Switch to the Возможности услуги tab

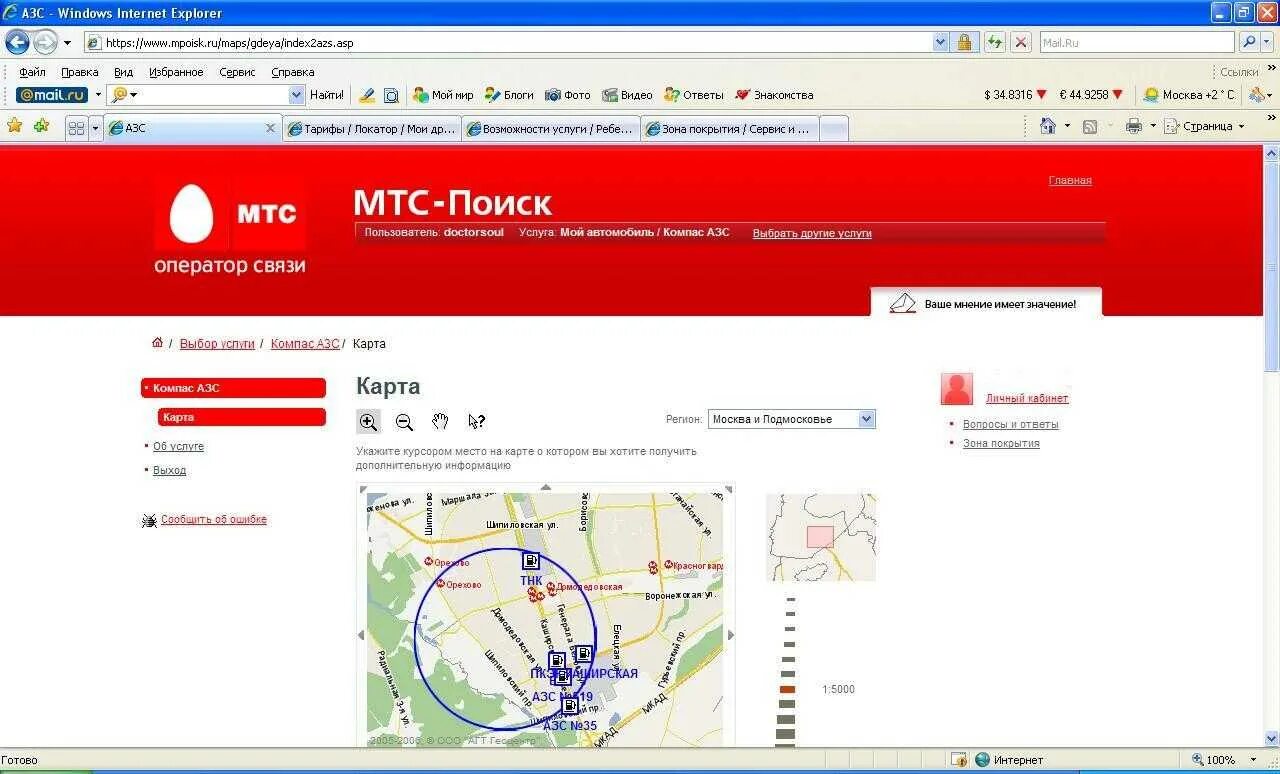point(551,128)
